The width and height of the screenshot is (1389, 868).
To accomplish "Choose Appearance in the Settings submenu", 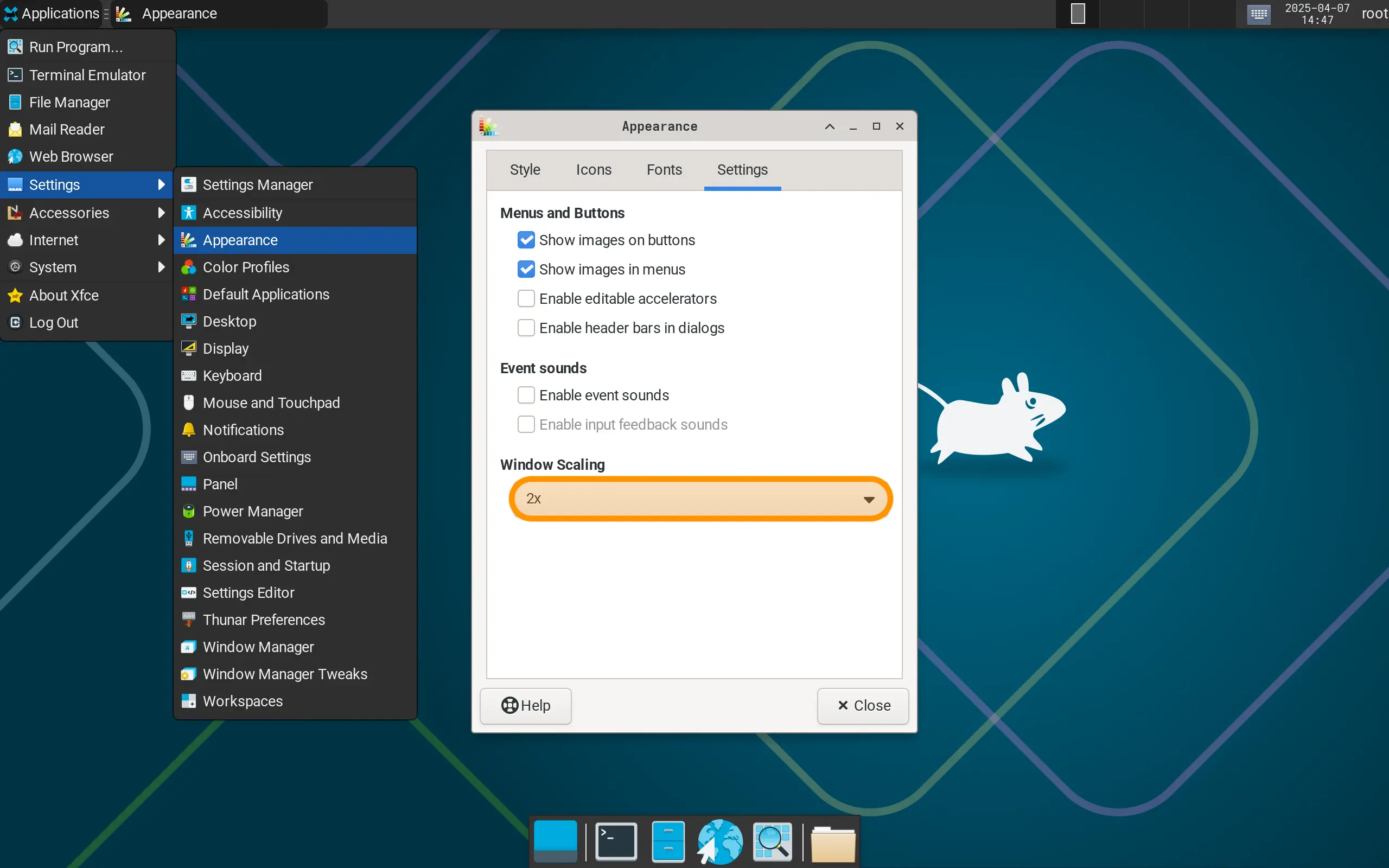I will point(295,240).
